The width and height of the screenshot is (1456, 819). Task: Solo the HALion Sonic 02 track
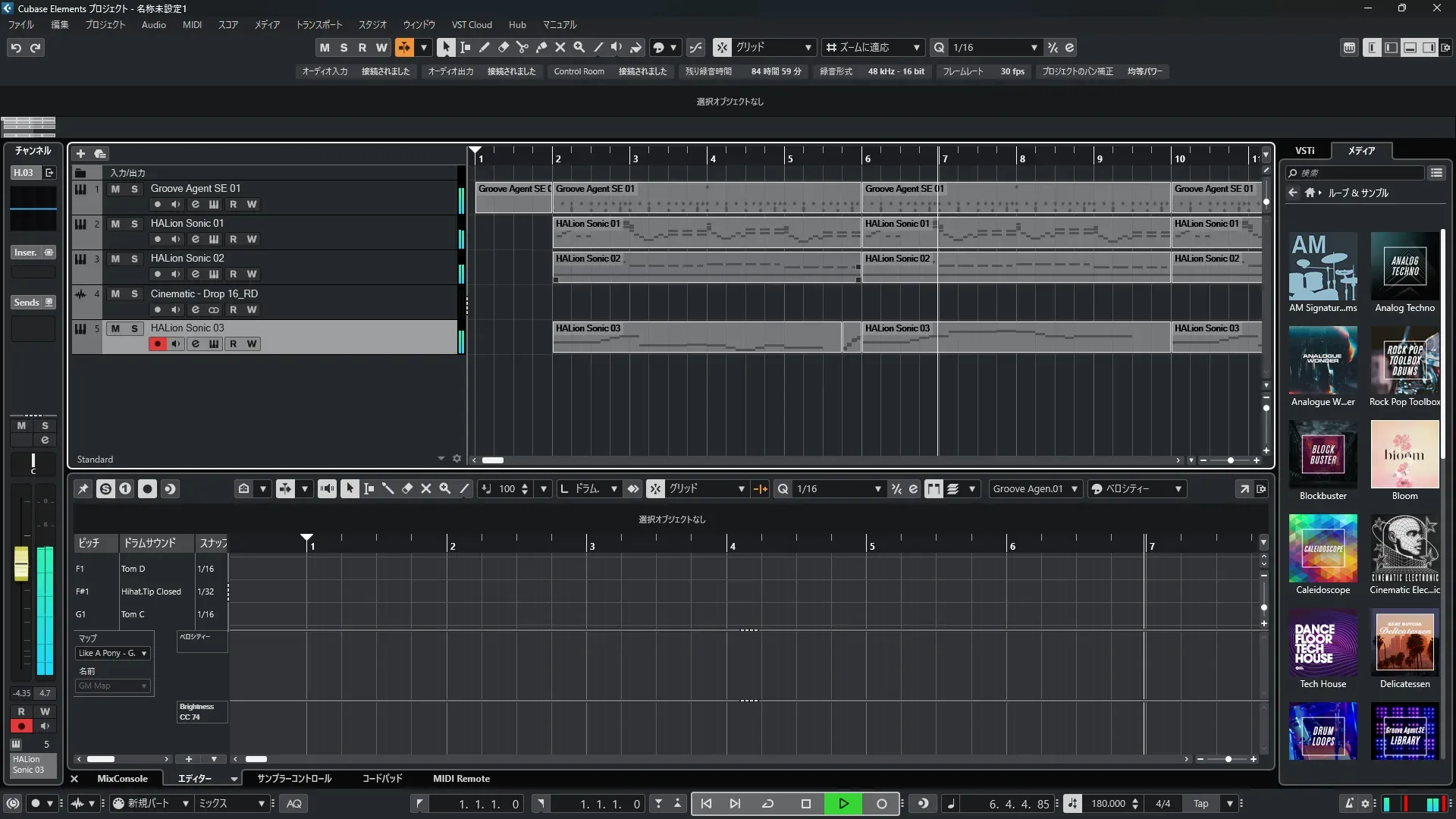(x=134, y=259)
